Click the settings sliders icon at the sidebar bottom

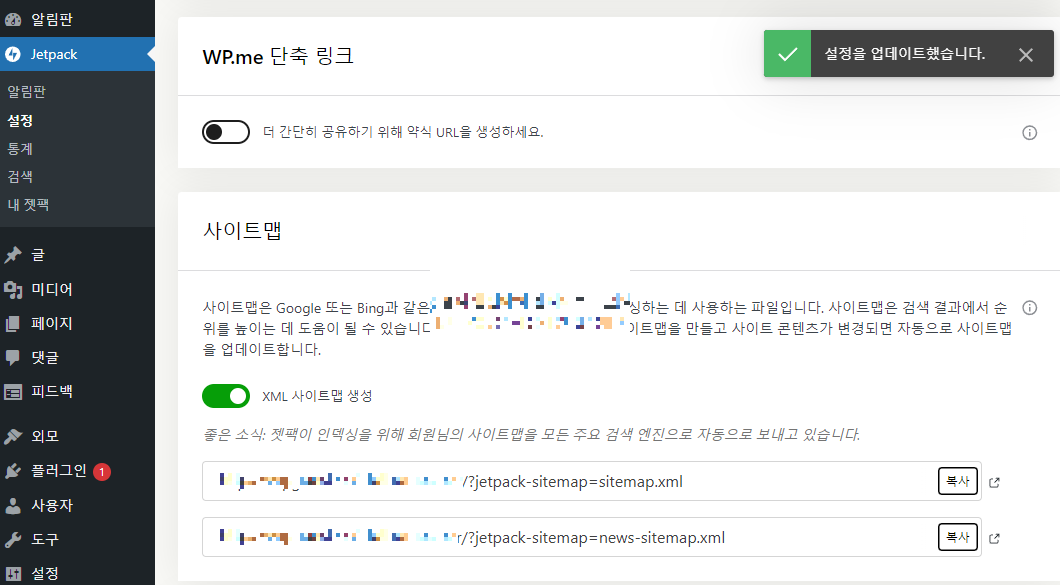(13, 574)
